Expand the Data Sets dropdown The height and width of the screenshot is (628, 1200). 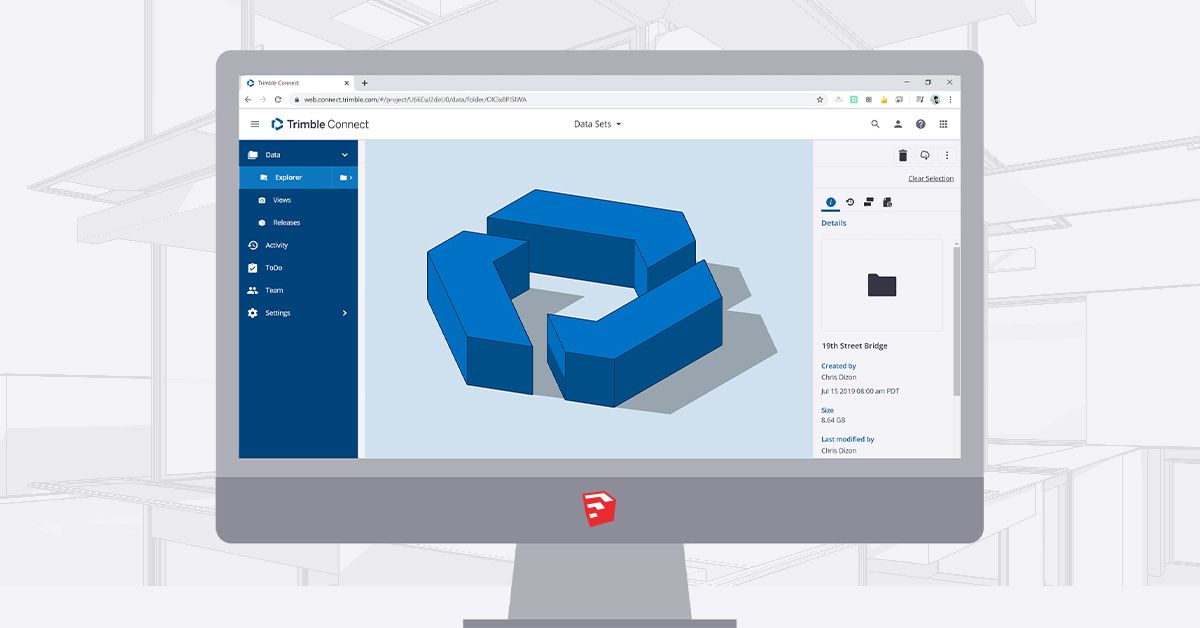click(597, 124)
